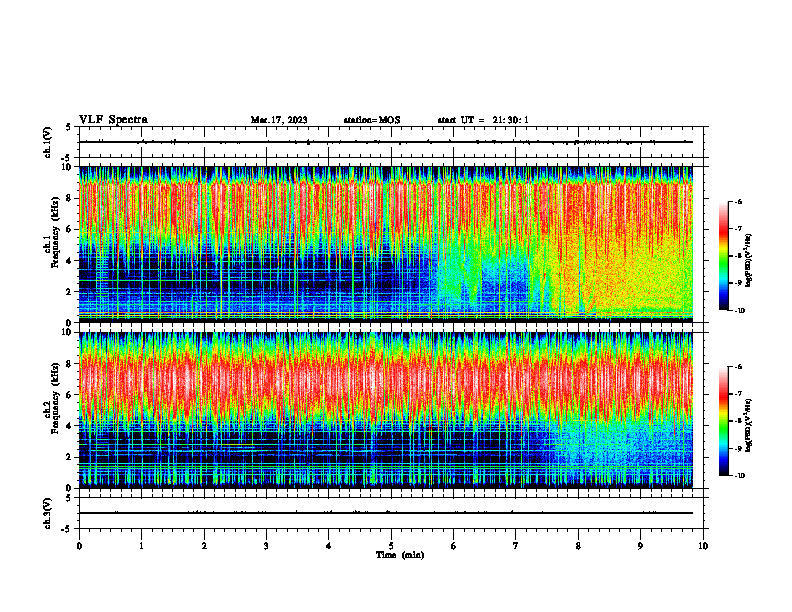Click time-axis tick label "2"
Screen dimensions: 792x612
[204, 546]
